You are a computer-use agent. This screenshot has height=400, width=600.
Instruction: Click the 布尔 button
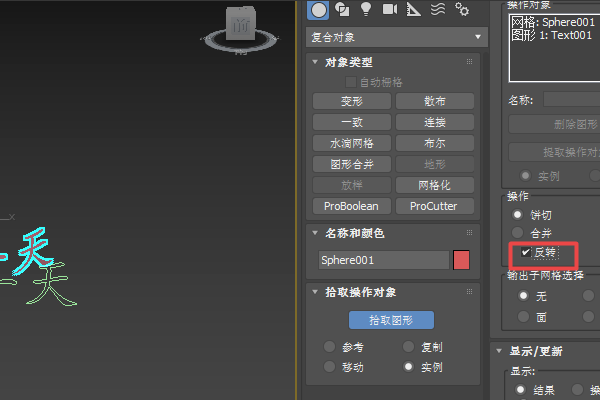pos(435,144)
